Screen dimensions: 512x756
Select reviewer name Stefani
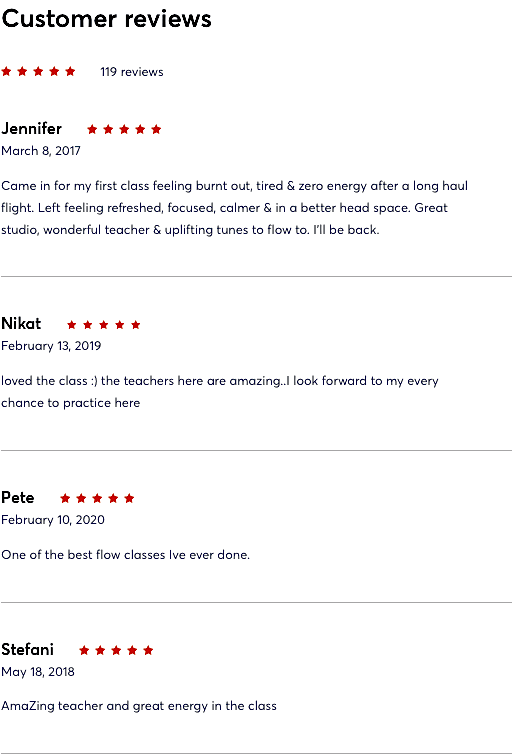coord(27,649)
